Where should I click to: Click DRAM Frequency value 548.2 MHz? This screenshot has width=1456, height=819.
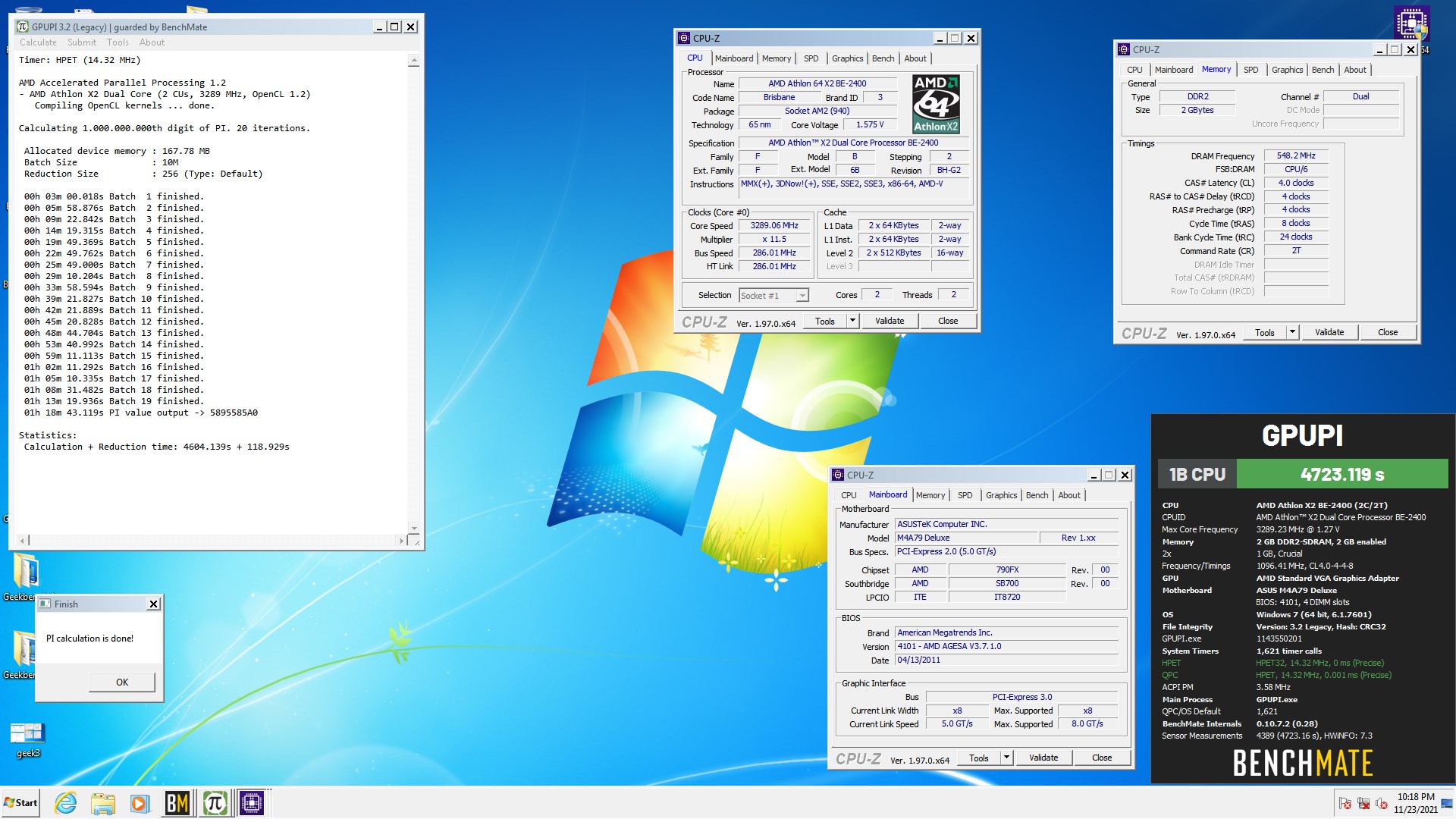[x=1296, y=155]
